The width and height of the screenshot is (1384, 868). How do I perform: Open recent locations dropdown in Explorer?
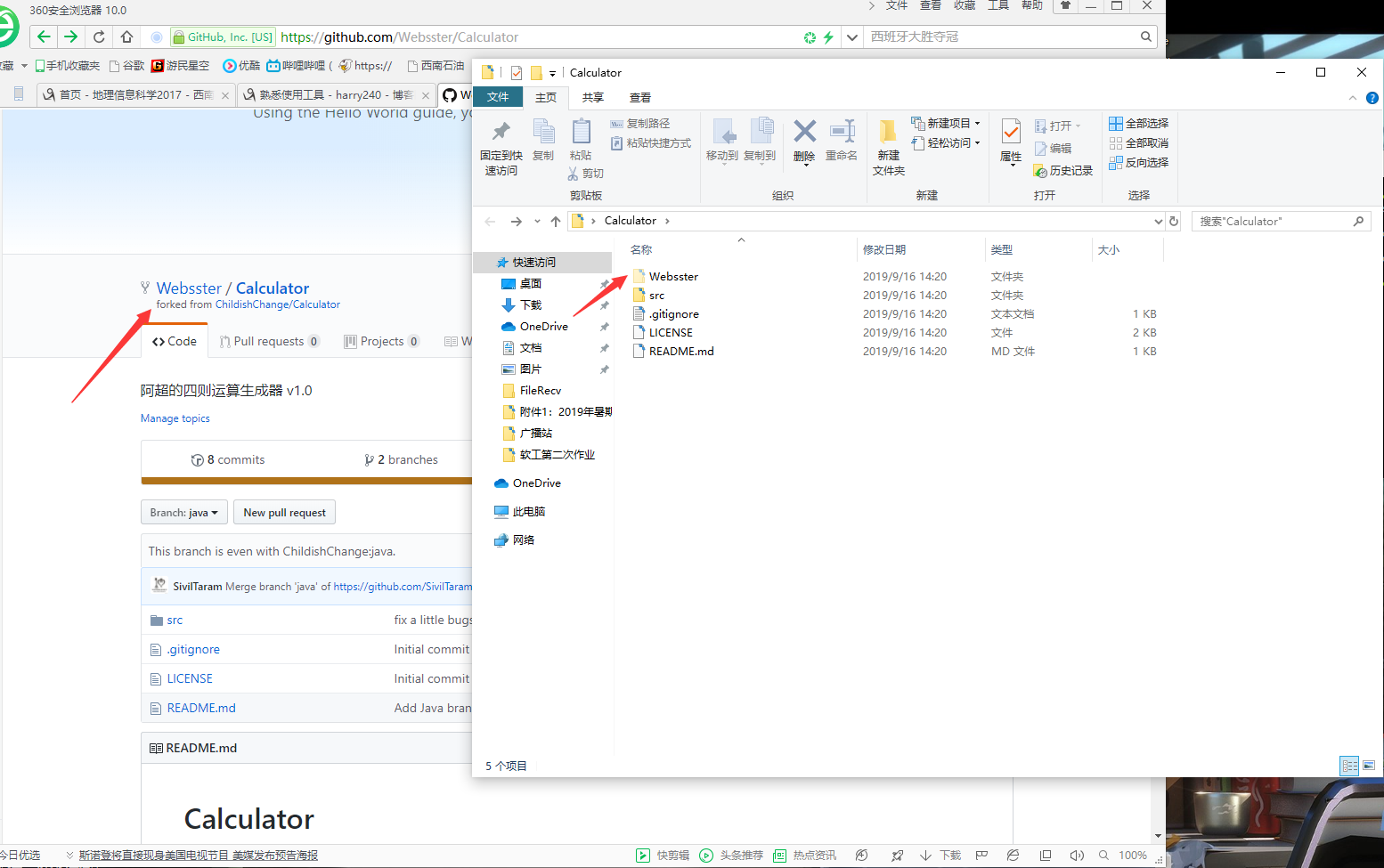click(x=537, y=222)
